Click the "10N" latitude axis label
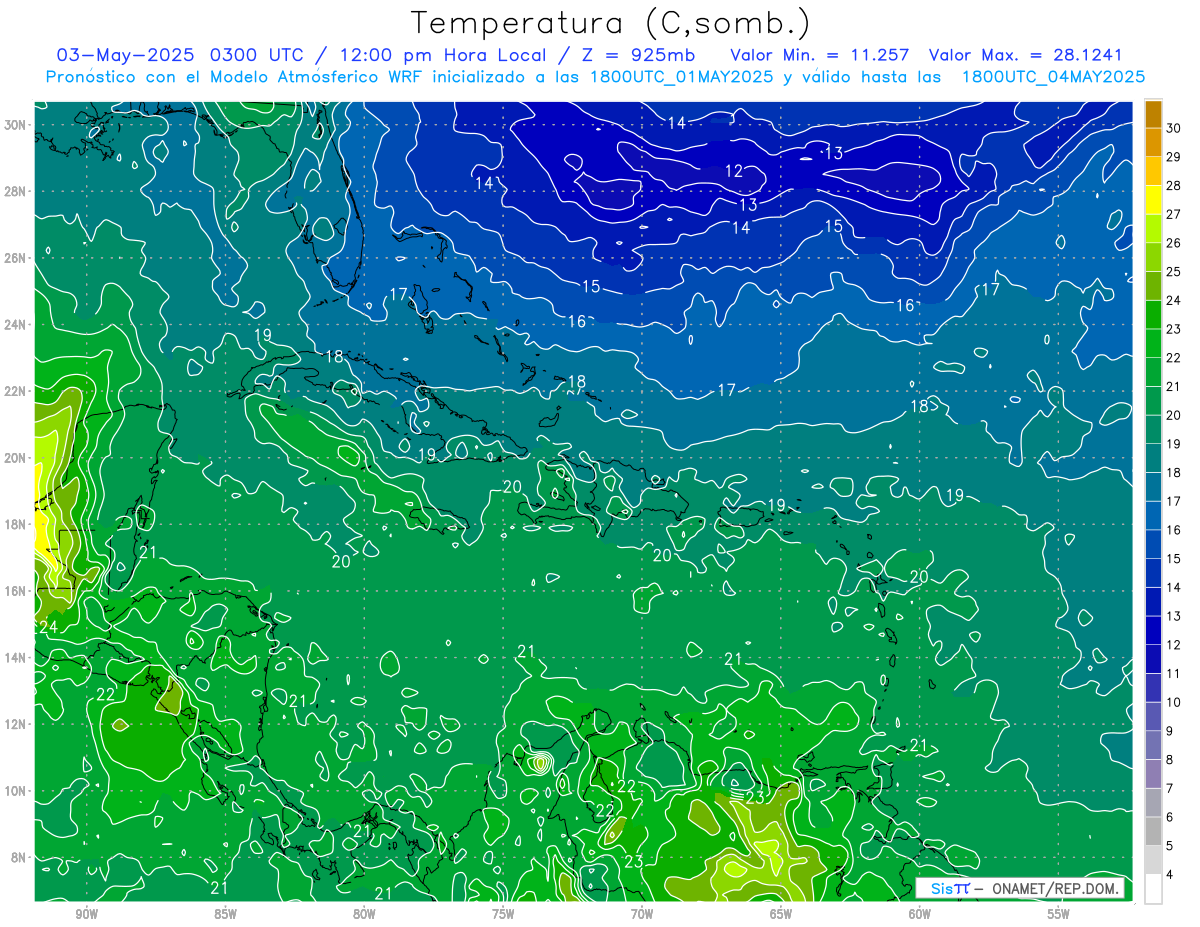Image resolution: width=1200 pixels, height=927 pixels. [x=15, y=791]
